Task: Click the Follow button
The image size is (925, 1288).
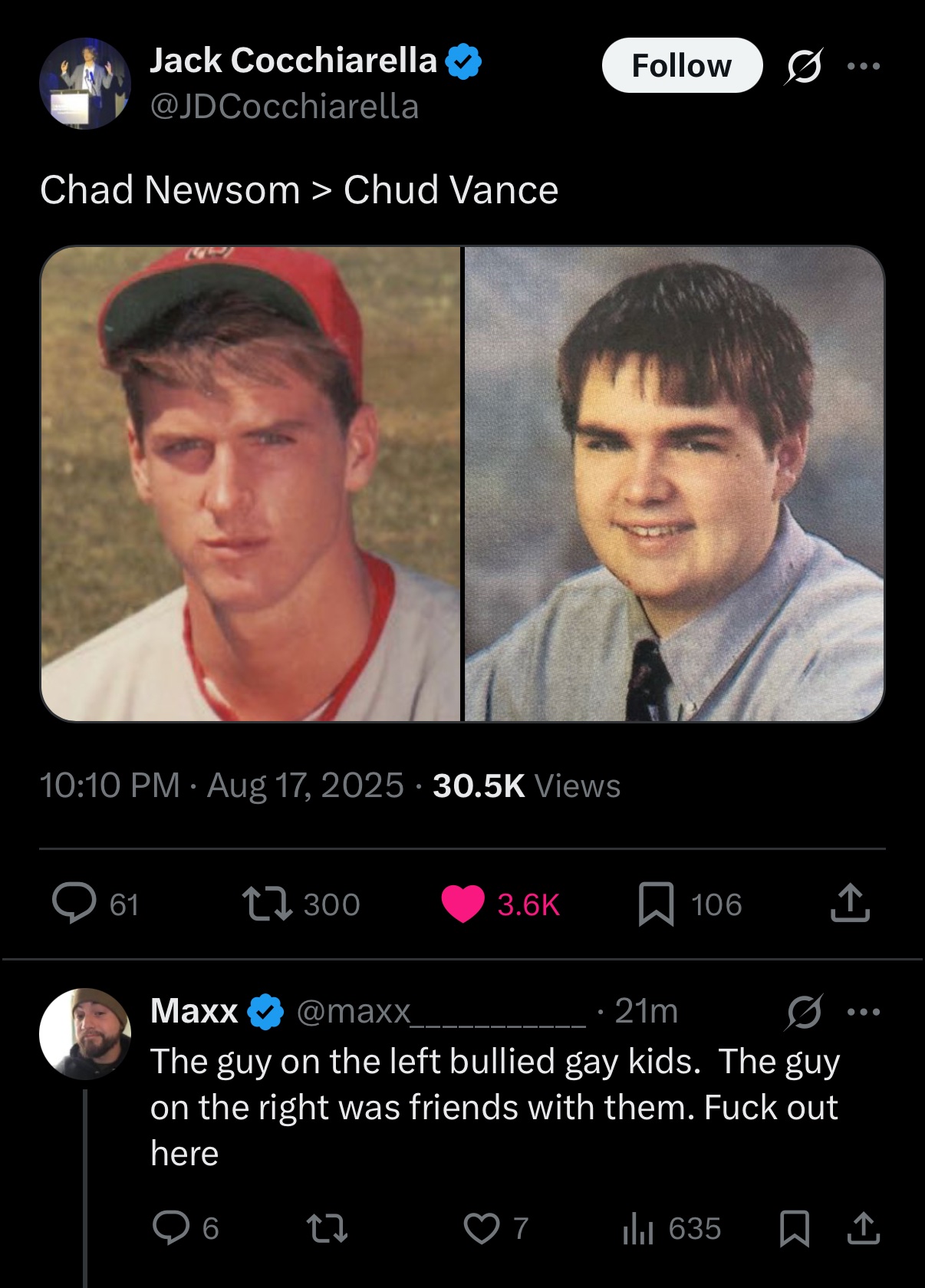Action: click(682, 66)
